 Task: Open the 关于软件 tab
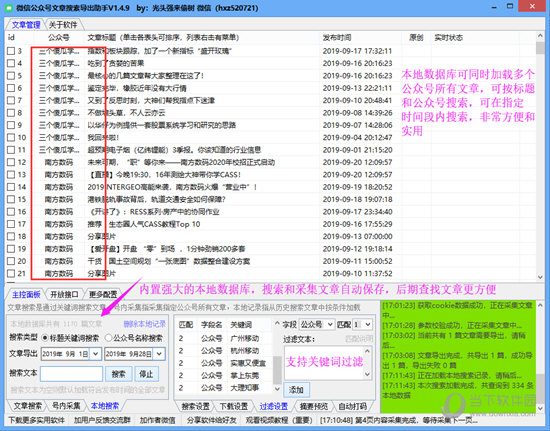pos(63,25)
